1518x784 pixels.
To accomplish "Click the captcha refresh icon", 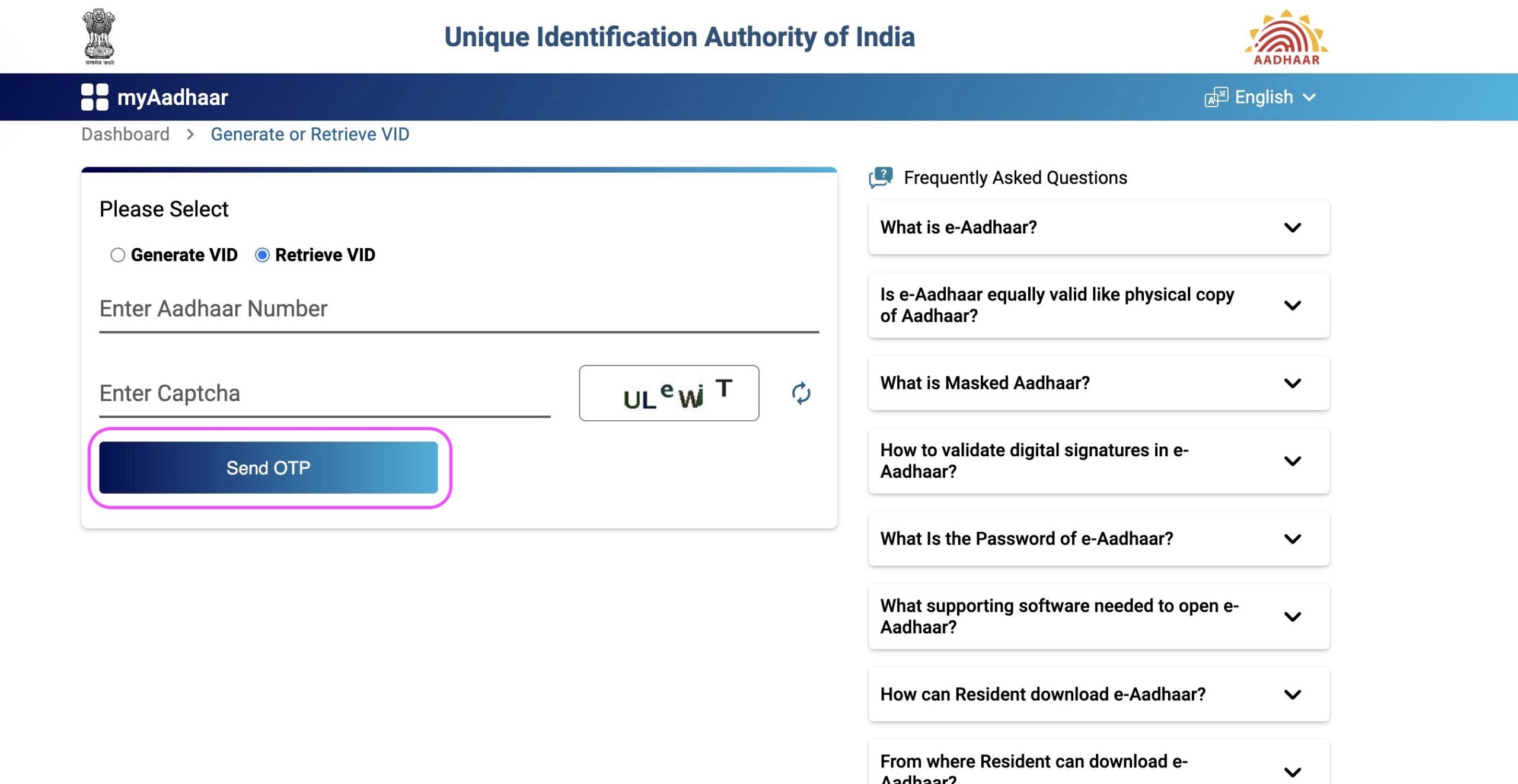I will point(801,392).
